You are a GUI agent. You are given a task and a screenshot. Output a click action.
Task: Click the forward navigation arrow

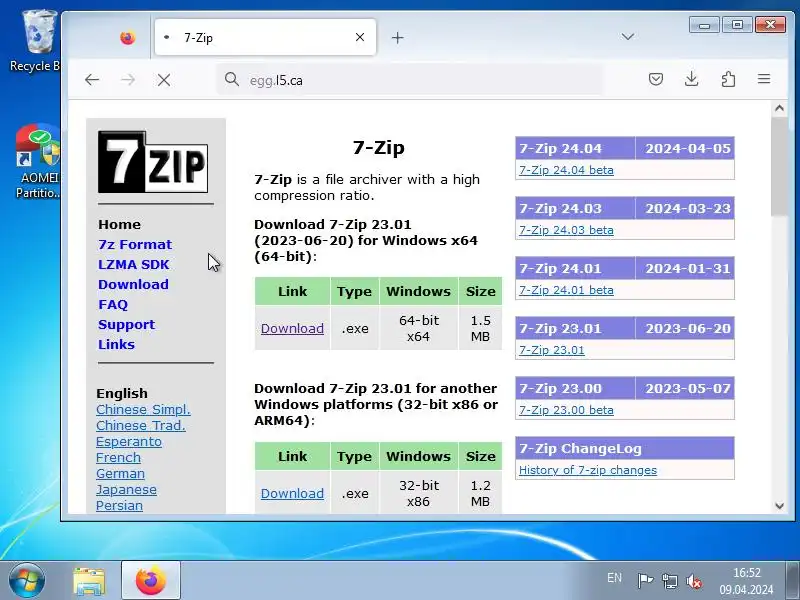pyautogui.click(x=128, y=80)
